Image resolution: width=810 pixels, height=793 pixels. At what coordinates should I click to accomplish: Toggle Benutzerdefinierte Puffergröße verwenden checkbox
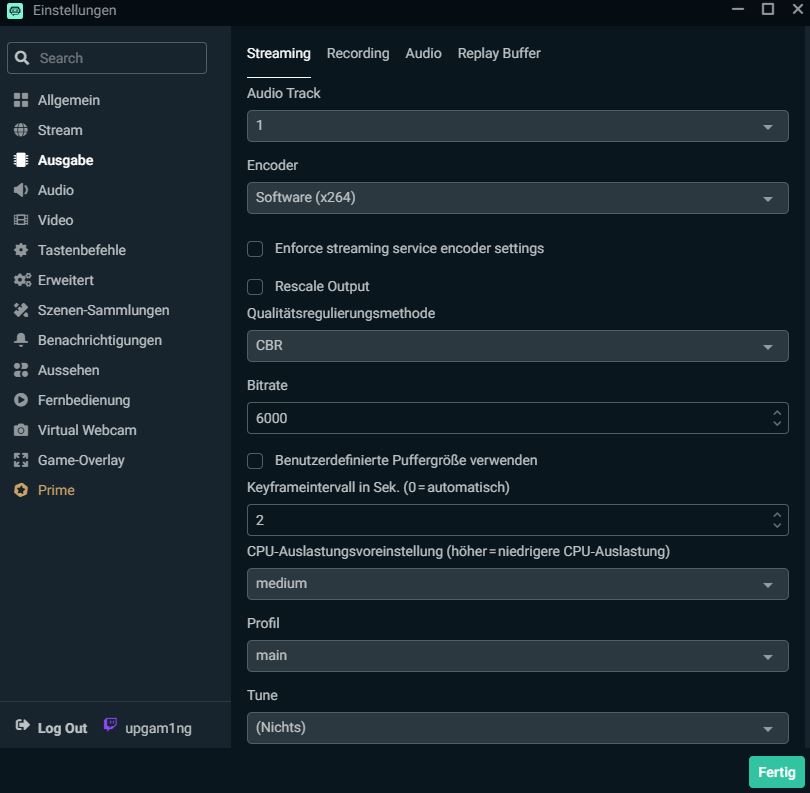255,461
